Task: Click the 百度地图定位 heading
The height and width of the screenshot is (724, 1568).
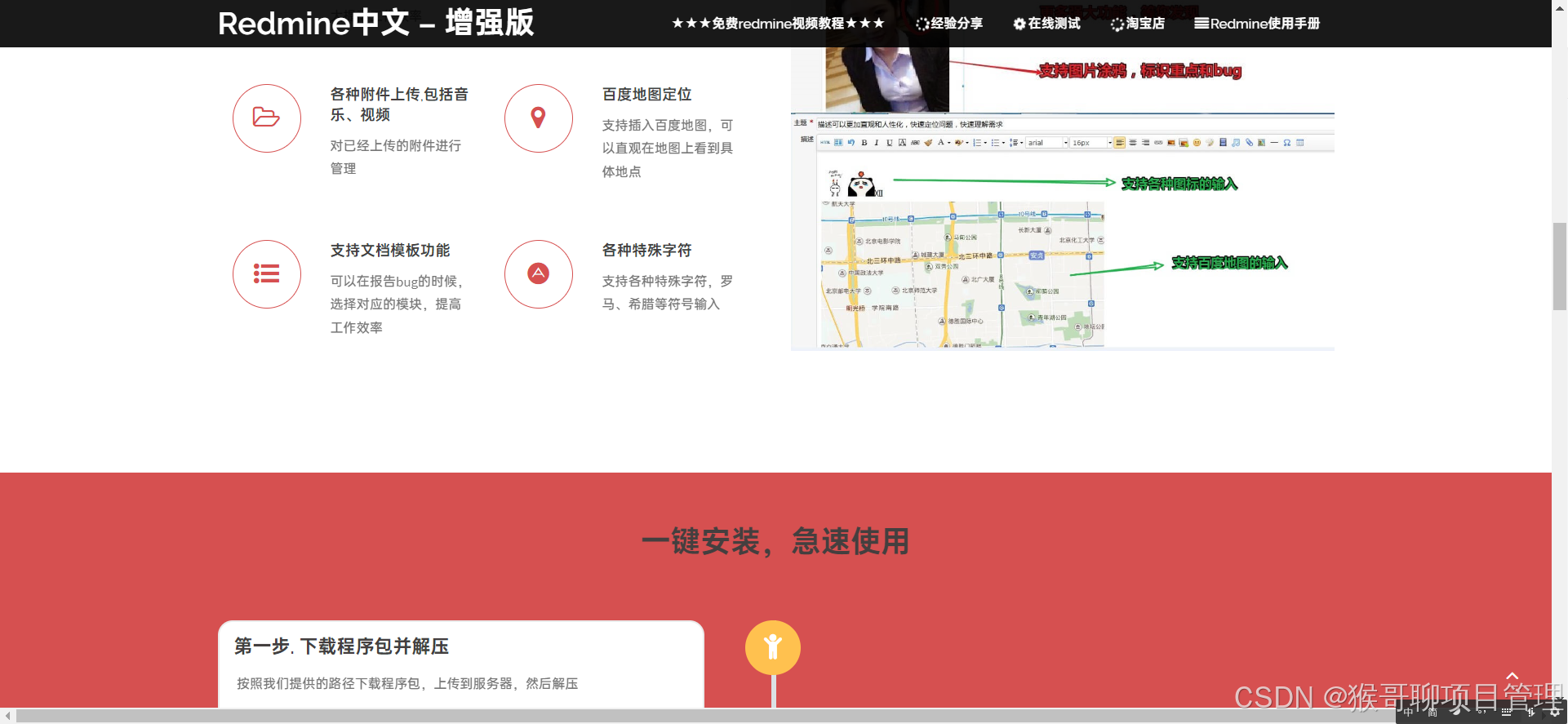Action: click(647, 95)
